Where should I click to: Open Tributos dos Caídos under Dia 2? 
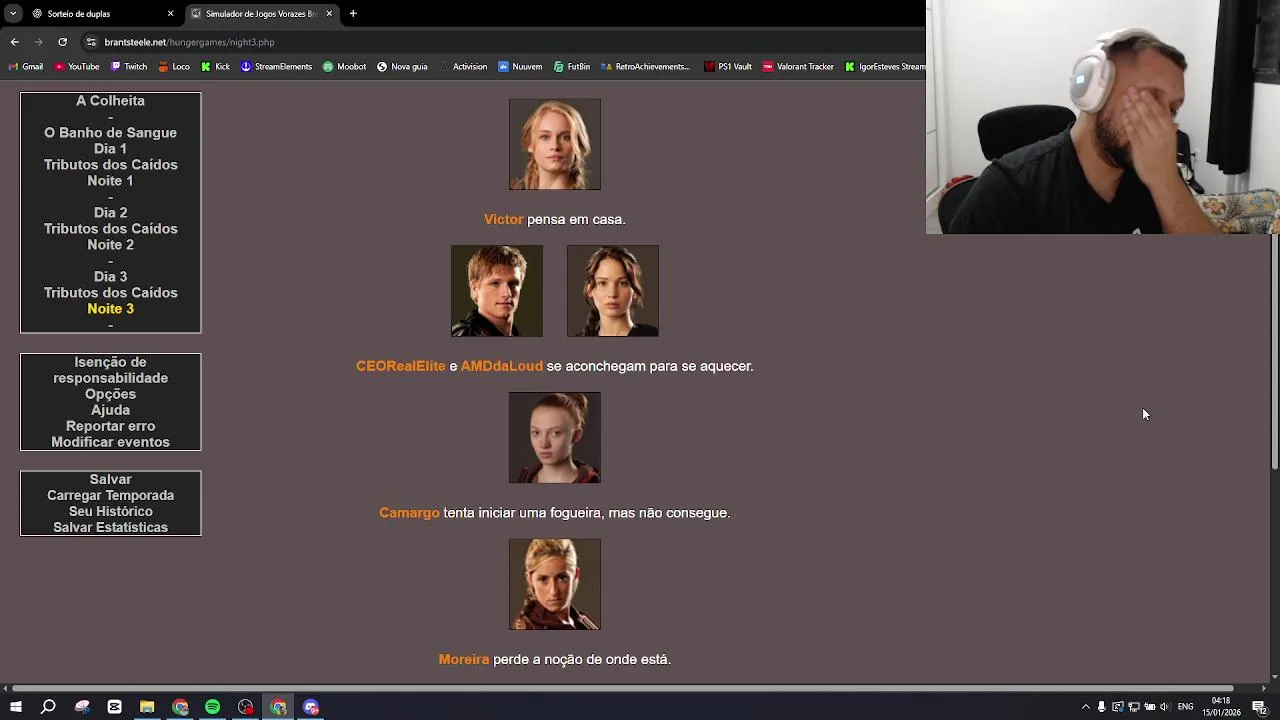[110, 229]
